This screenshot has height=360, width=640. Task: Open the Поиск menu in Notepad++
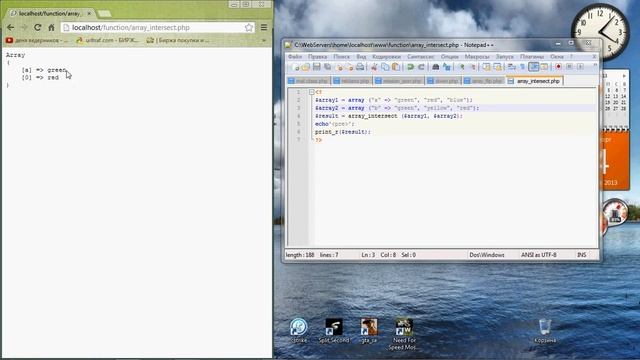342,57
